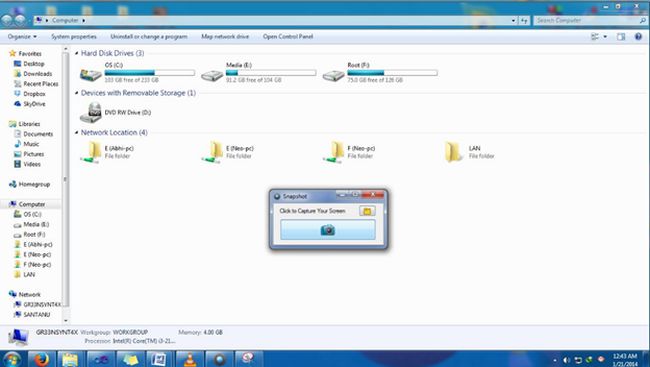650x367 pixels.
Task: Select the DVD RW Drive (D:) icon
Action: 90,112
